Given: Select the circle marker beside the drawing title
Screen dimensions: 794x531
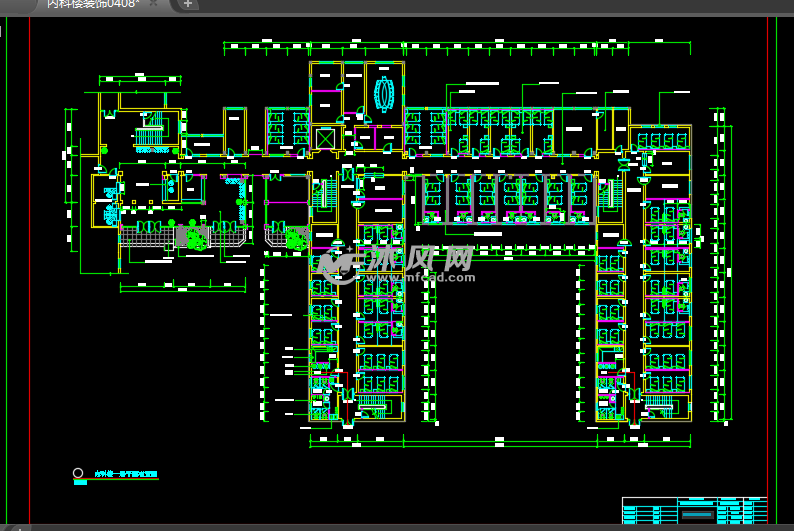Looking at the screenshot, I should [79, 473].
